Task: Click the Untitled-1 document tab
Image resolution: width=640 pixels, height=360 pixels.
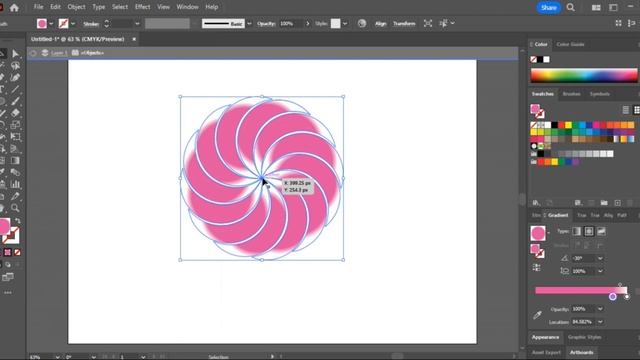Action: [x=78, y=39]
